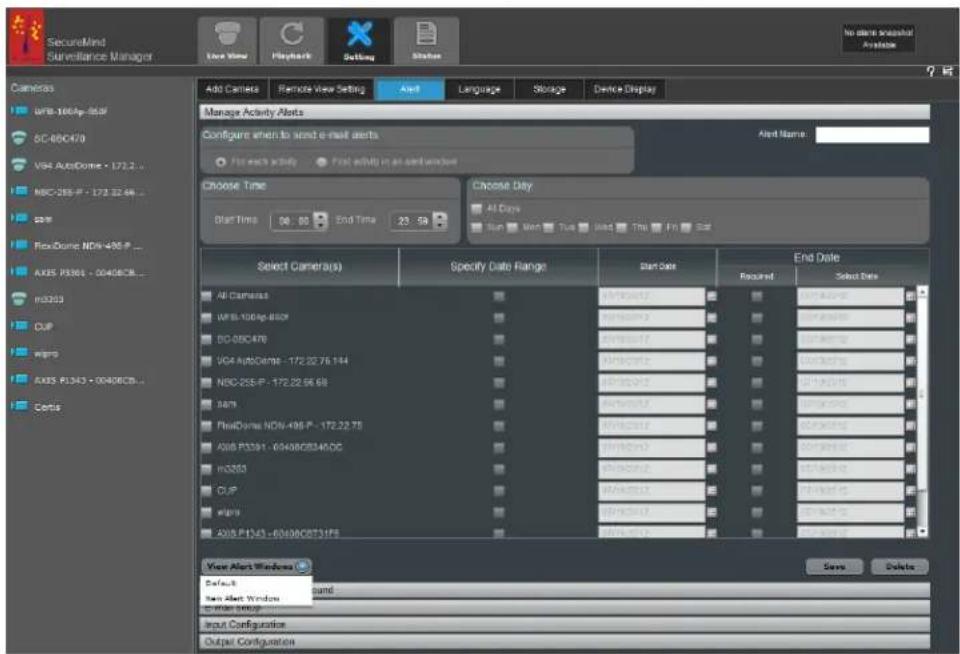Select the wipro camera icon in sidebar
Viewport: 960px width, 654px height.
pyautogui.click(x=20, y=353)
